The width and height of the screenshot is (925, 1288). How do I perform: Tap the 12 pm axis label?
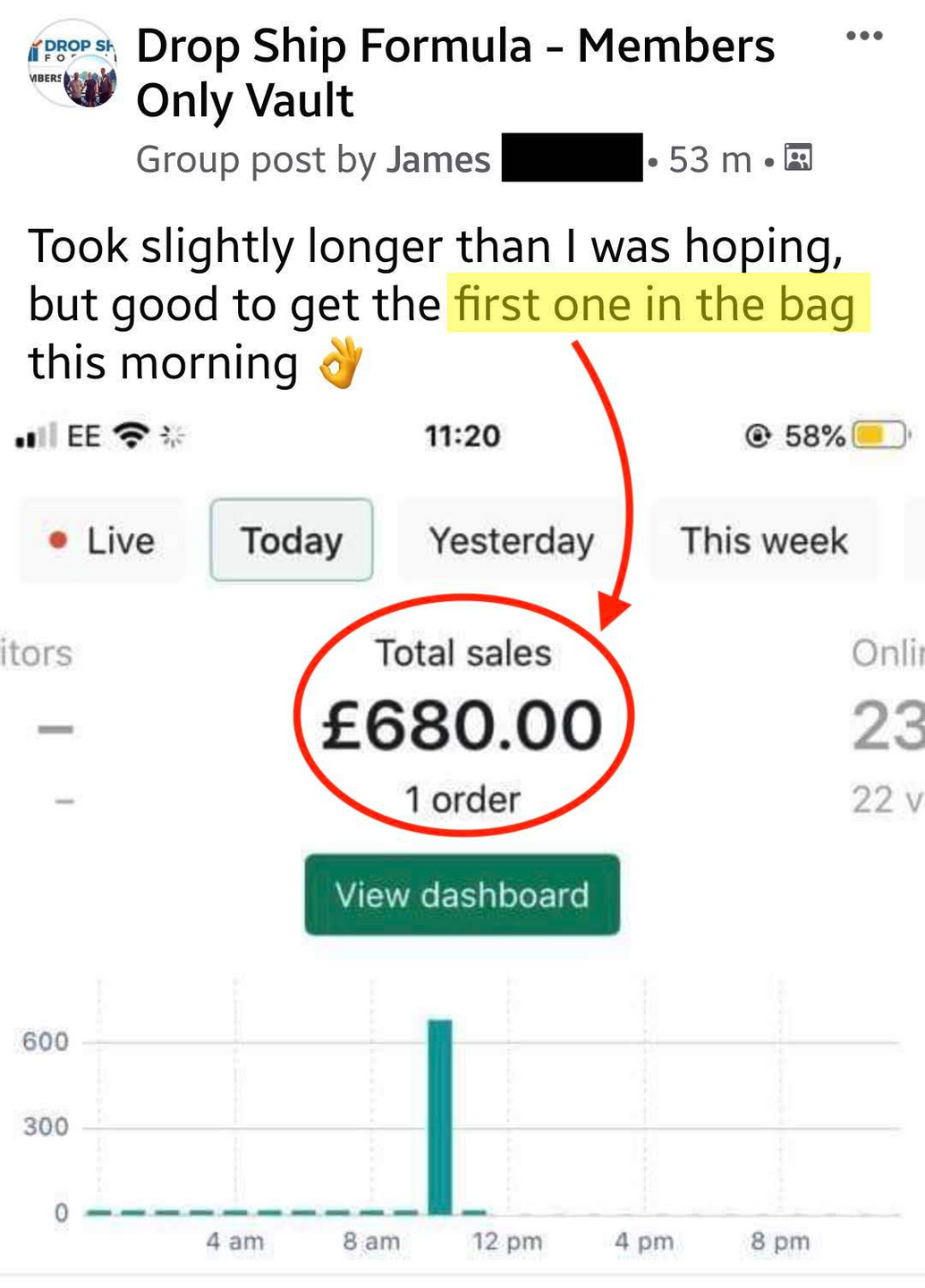pyautogui.click(x=507, y=1241)
